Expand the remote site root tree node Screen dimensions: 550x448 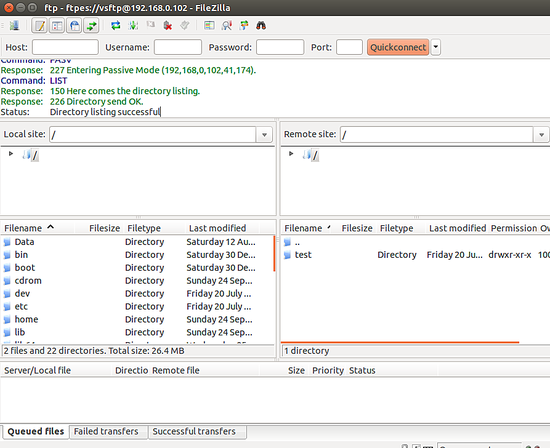tap(291, 154)
